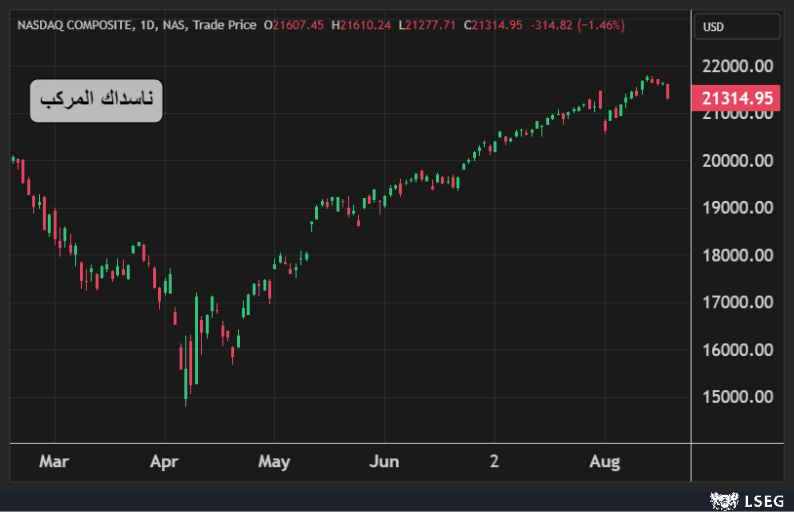Click the May label on time axis
Viewport: 794px width, 512px height.
[x=273, y=461]
